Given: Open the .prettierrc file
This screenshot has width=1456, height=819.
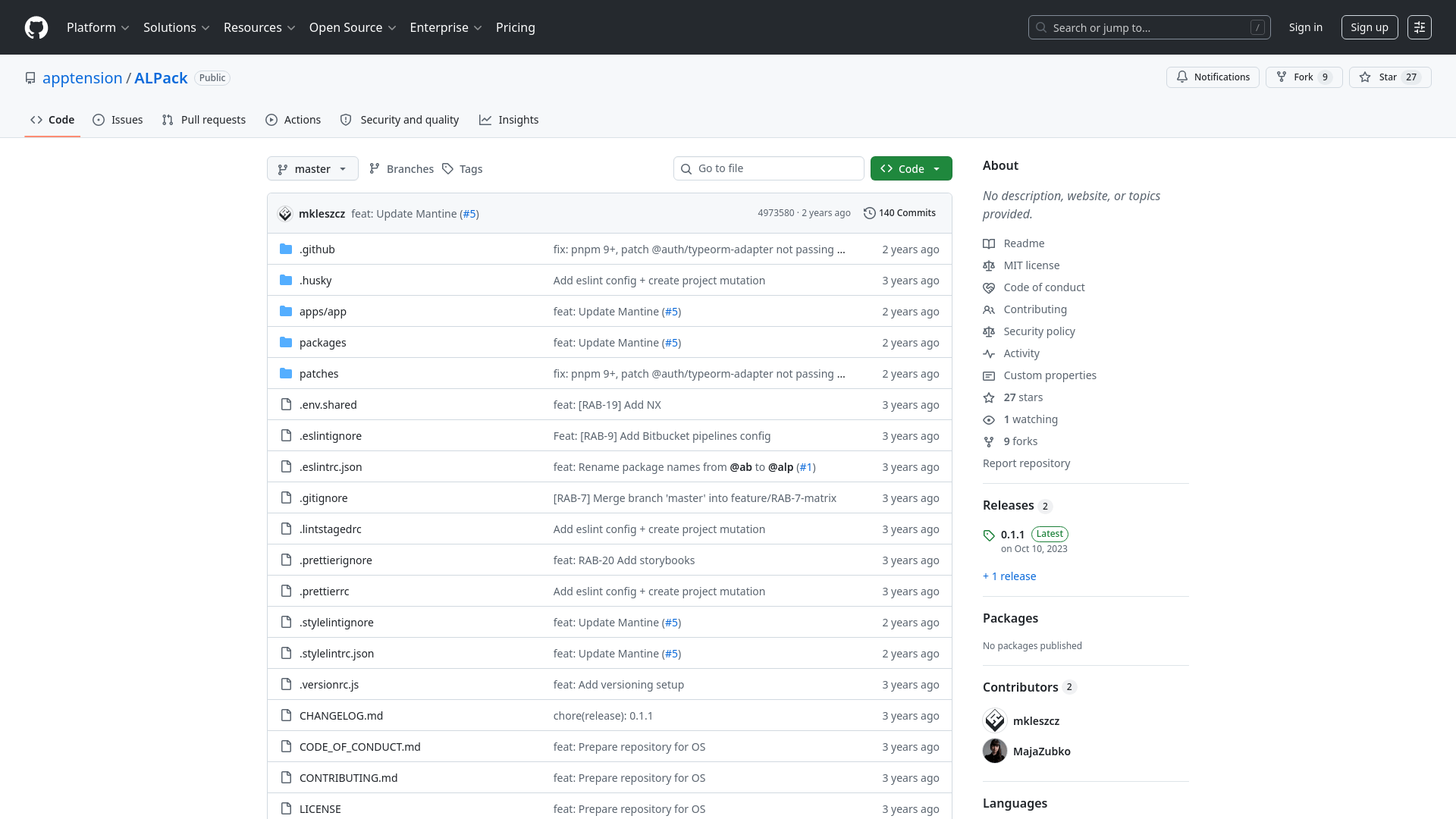Looking at the screenshot, I should tap(325, 591).
